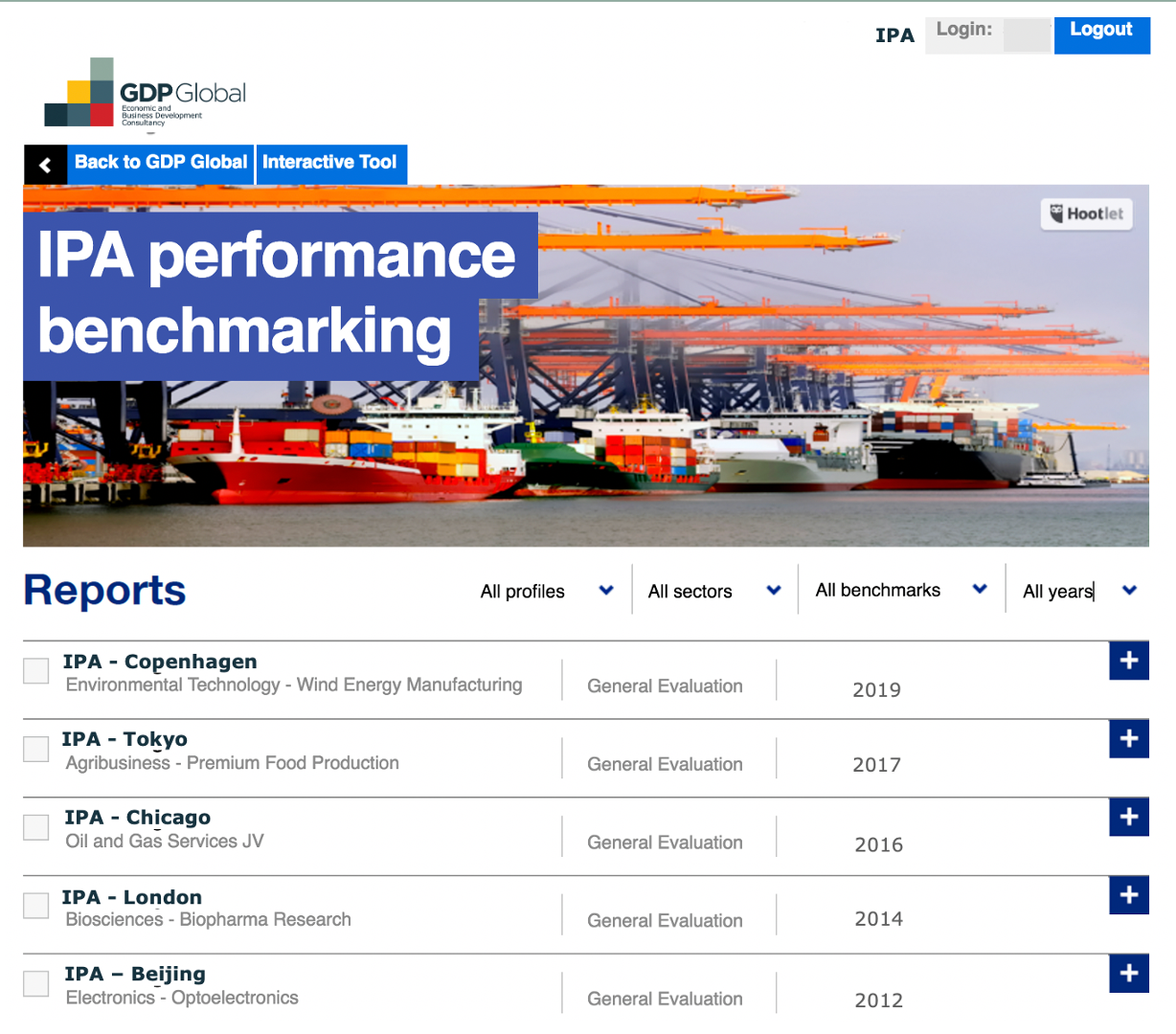
Task: Open the All years filter dropdown
Action: coord(1078,591)
